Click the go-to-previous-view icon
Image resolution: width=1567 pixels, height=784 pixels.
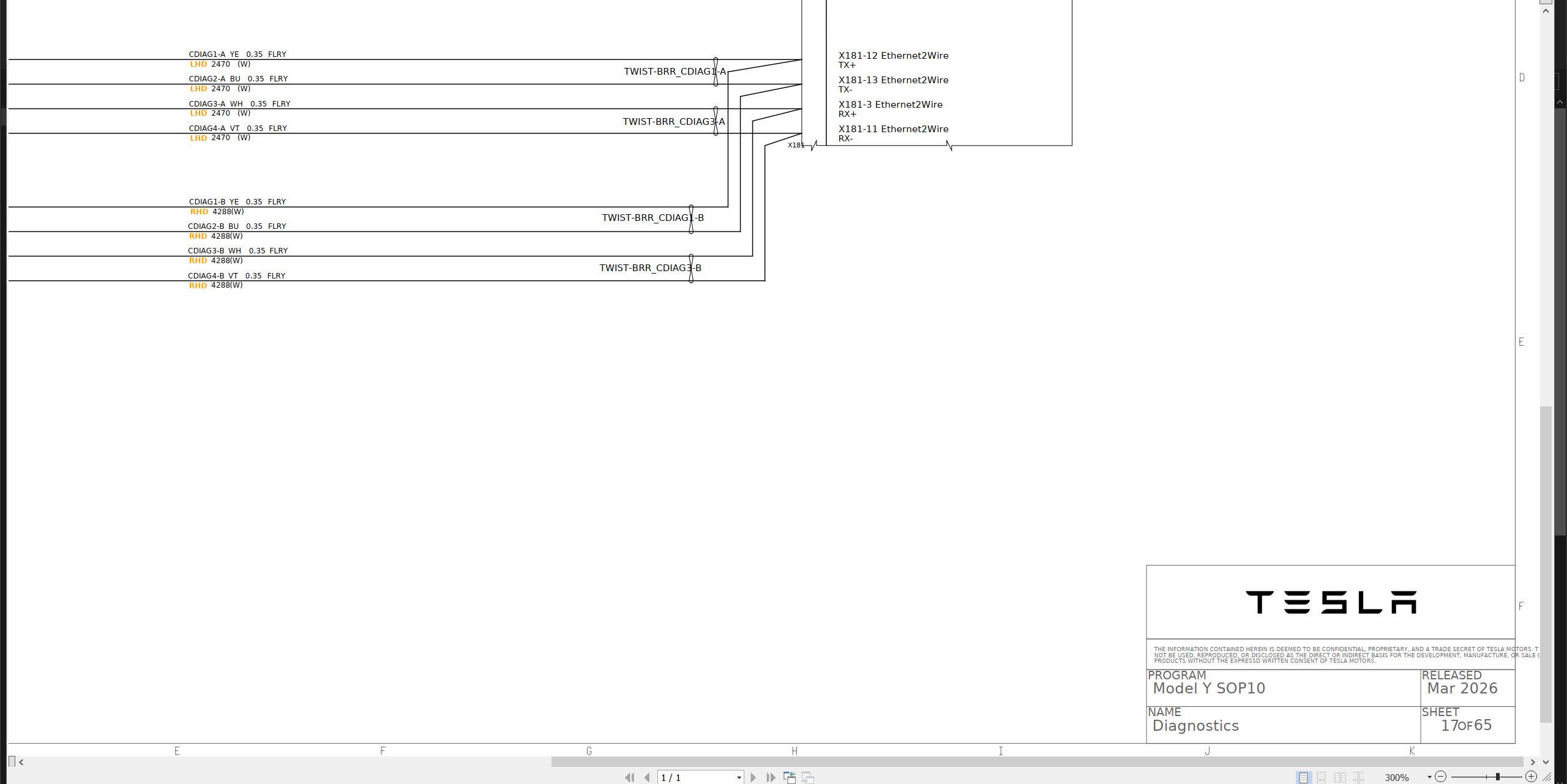coord(790,777)
